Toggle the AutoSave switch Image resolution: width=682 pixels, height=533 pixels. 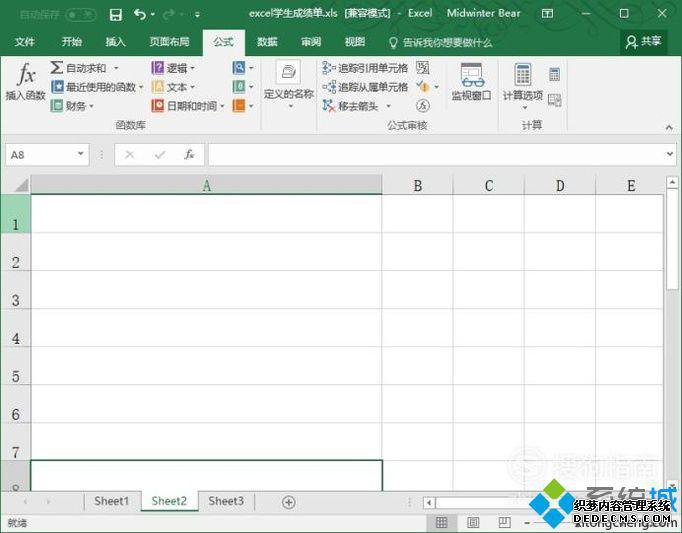click(81, 15)
